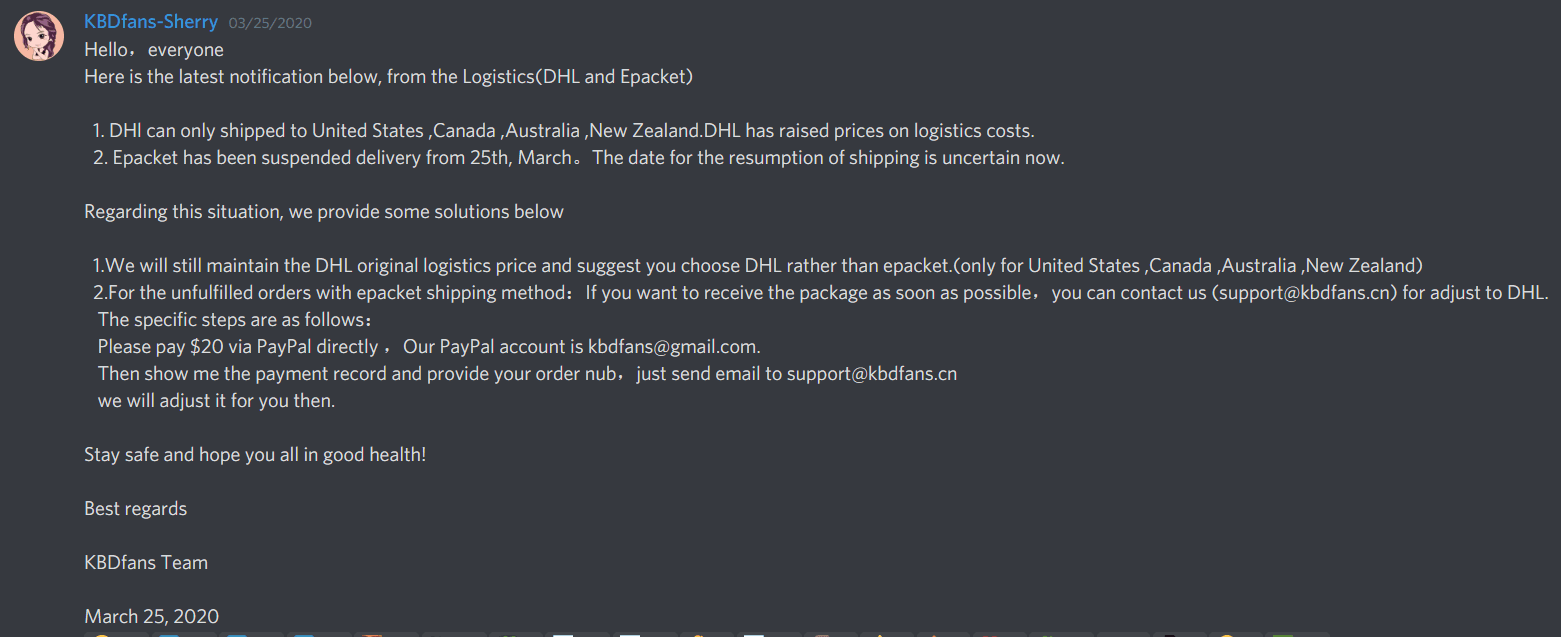Click the first support@kbdfans.cn email address

pyautogui.click(x=1304, y=293)
